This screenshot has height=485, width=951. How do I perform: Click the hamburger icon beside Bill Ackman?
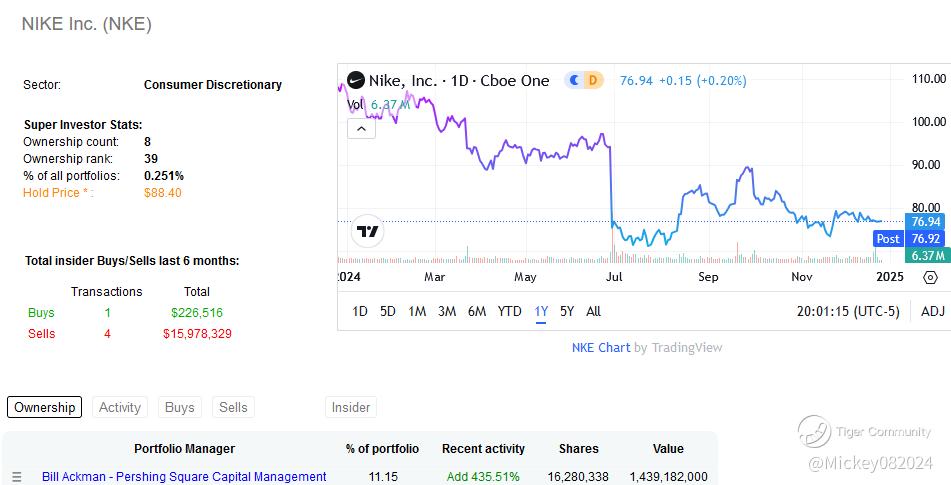pos(16,477)
